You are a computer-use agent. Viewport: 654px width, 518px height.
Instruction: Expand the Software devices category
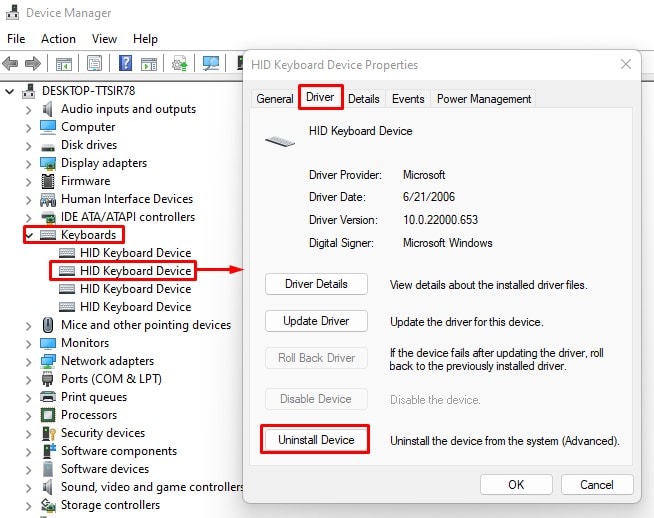point(28,469)
